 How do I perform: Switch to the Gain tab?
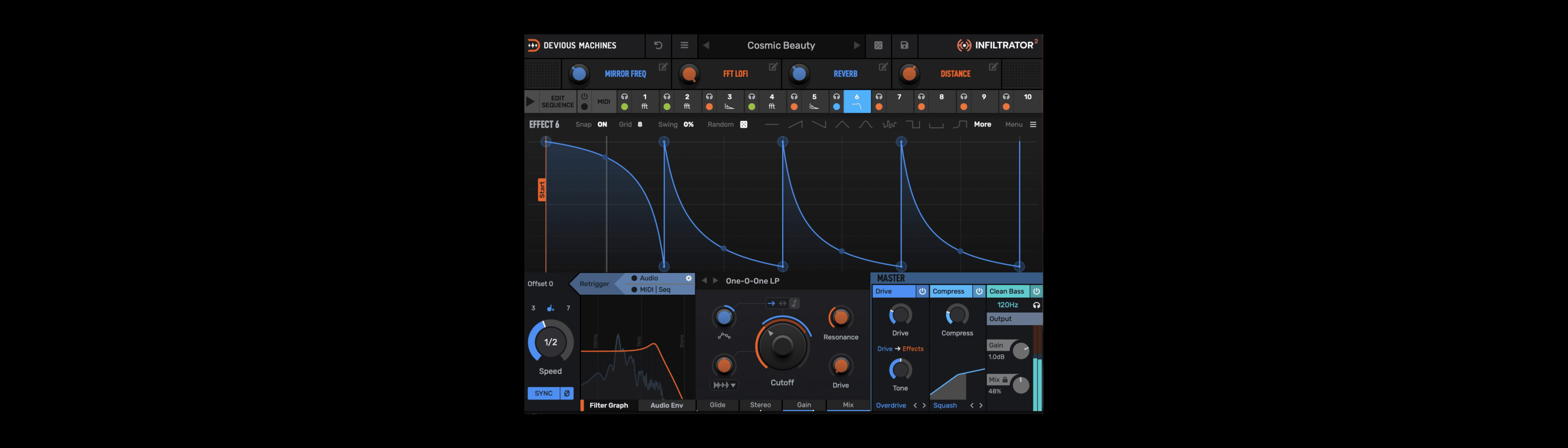coord(804,405)
